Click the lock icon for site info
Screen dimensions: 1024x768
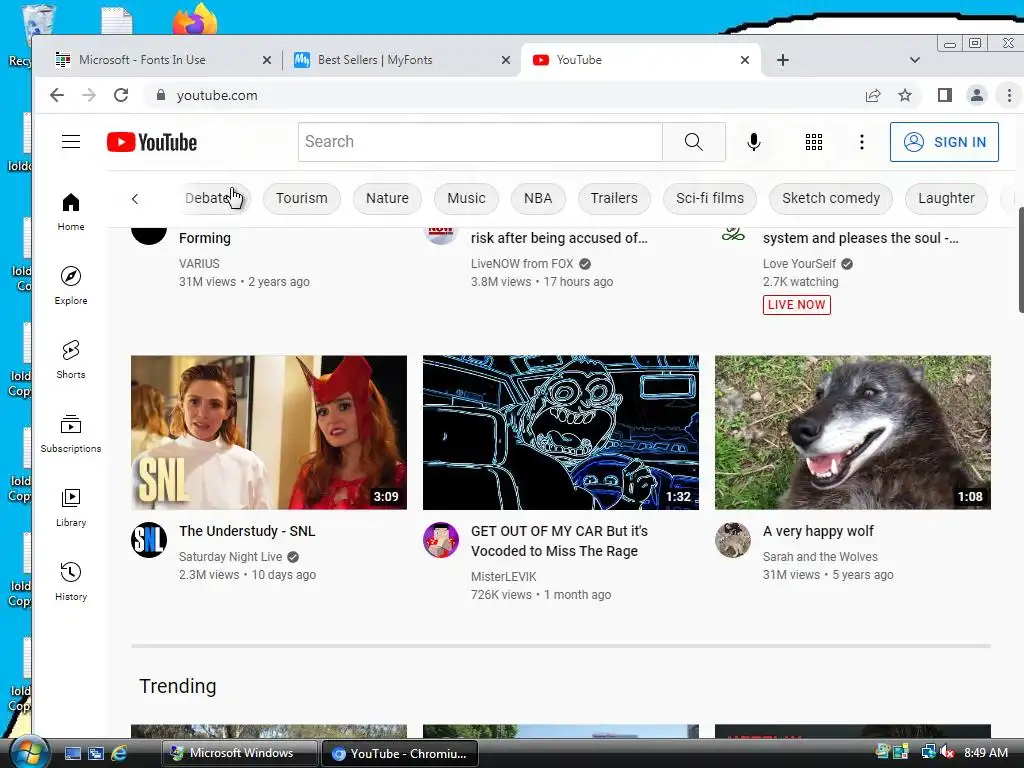(x=161, y=95)
